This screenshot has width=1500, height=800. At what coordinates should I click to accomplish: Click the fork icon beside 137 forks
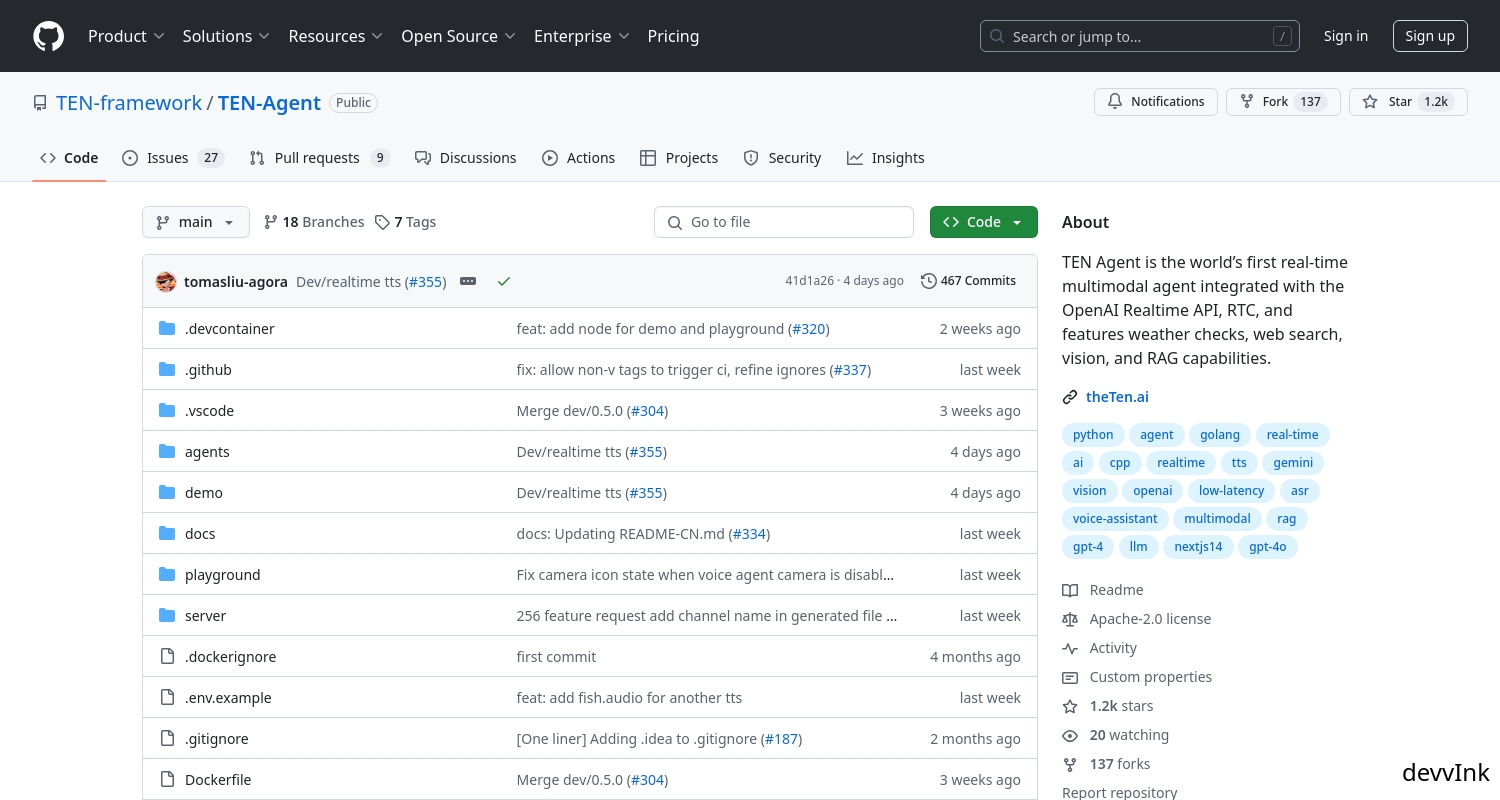(1070, 764)
